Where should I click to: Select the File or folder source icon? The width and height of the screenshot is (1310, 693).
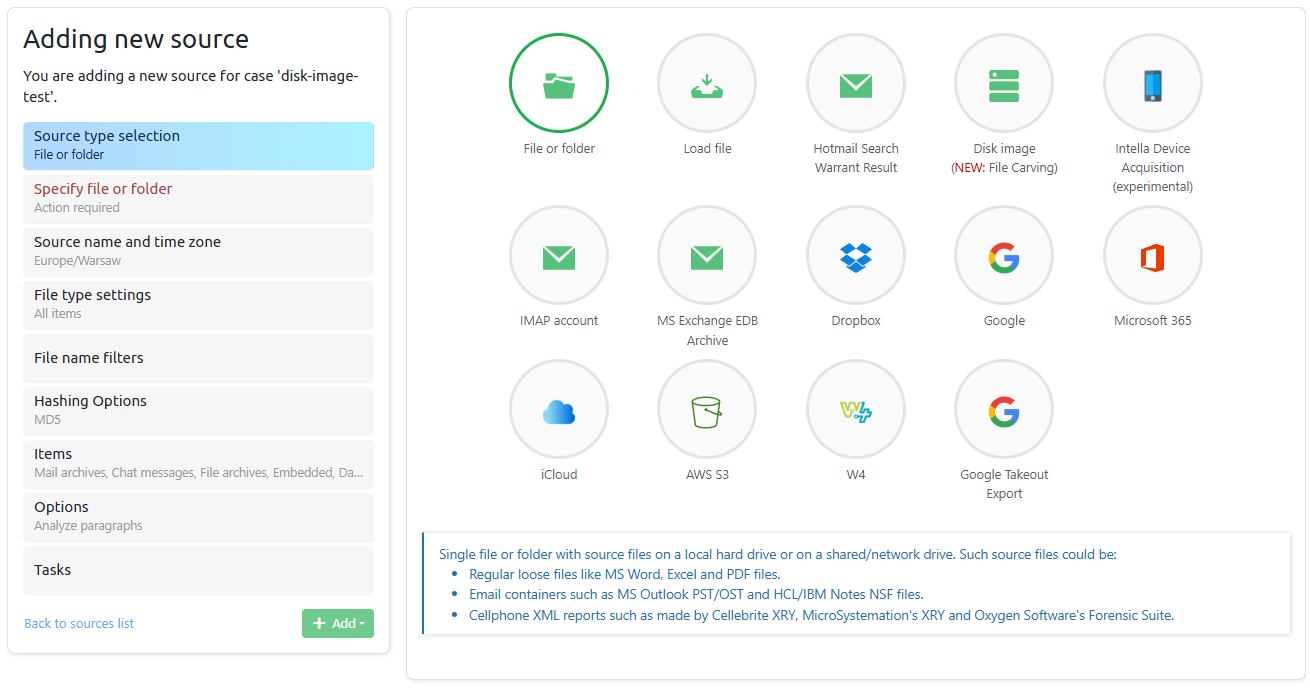(x=559, y=84)
